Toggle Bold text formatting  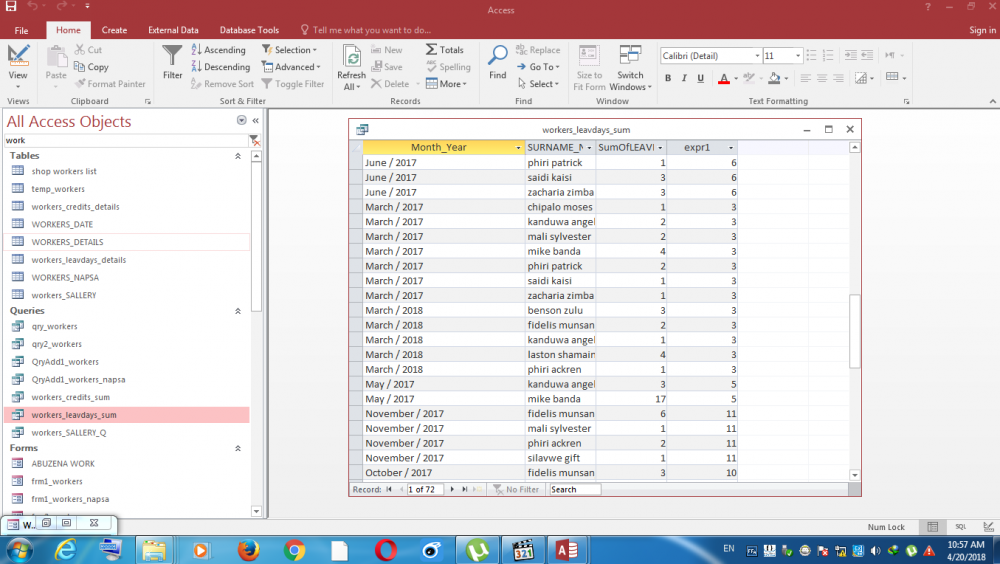point(668,78)
